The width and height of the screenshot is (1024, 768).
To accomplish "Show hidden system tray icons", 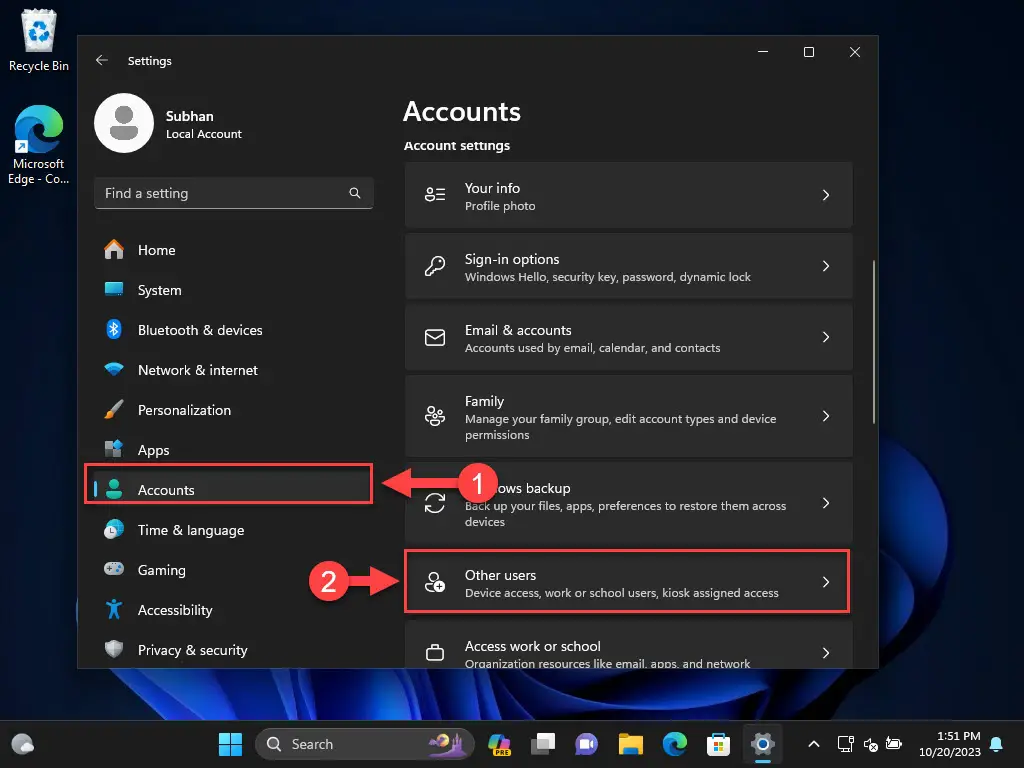I will (x=814, y=744).
